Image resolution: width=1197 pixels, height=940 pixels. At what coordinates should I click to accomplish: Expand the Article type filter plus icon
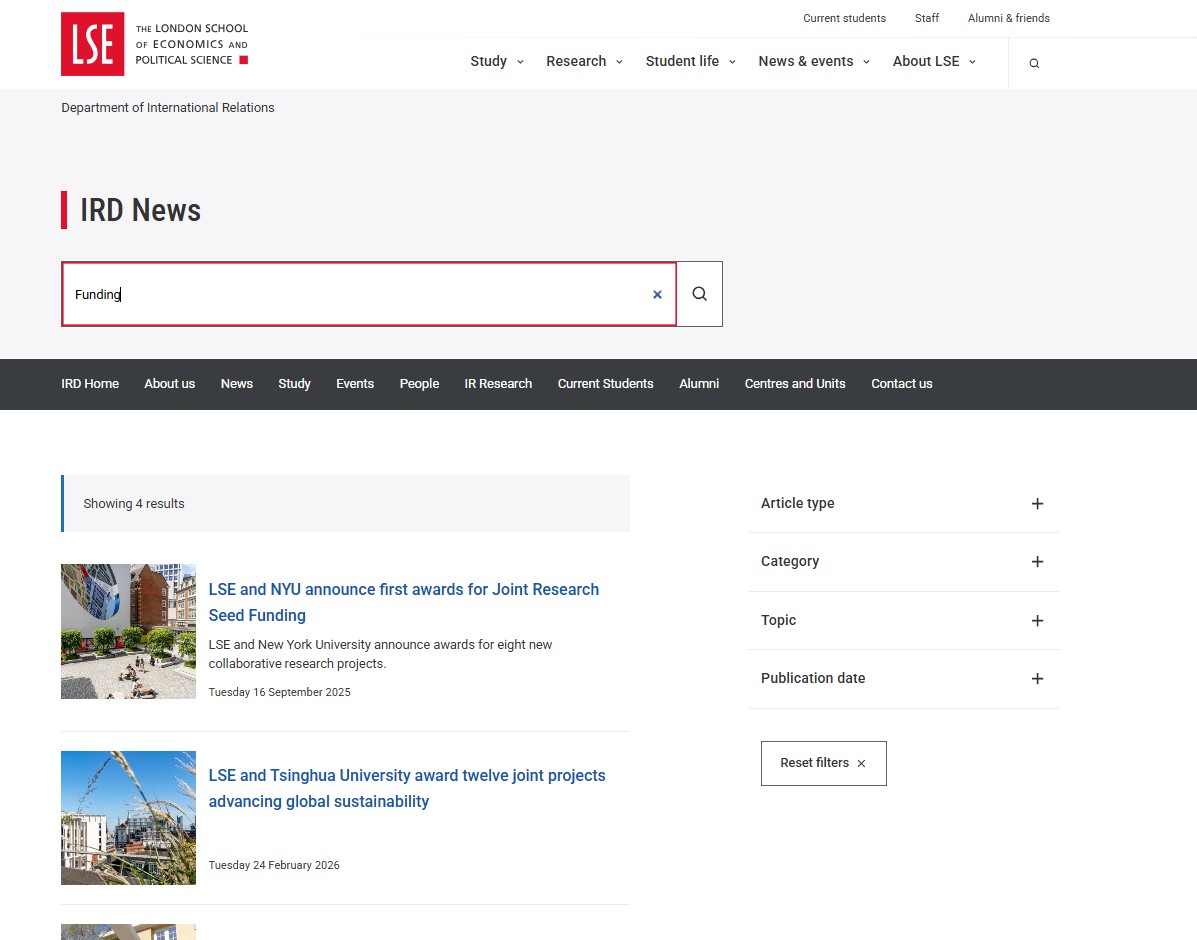point(1037,503)
